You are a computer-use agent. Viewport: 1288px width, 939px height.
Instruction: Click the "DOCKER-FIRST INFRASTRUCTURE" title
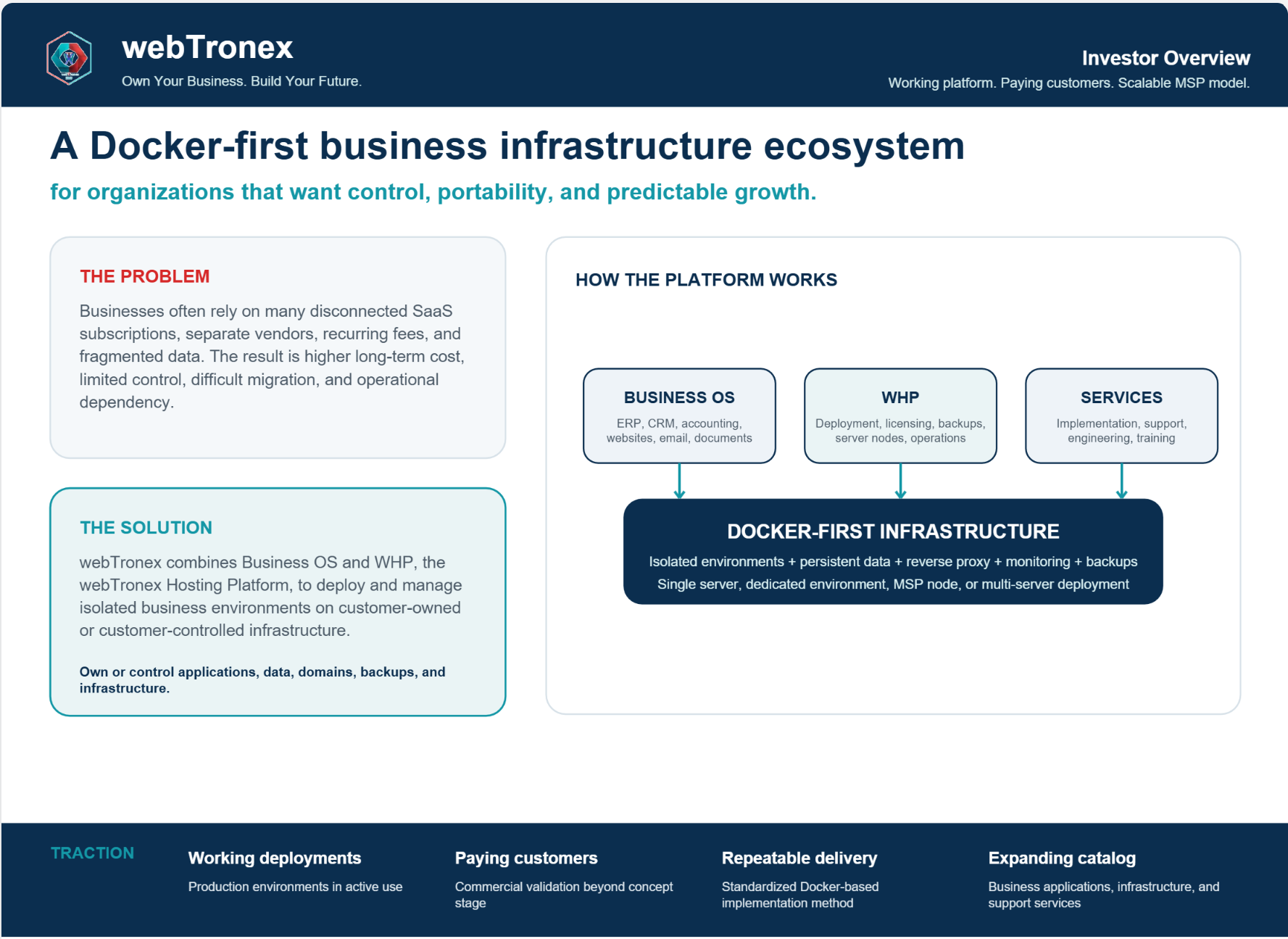(x=893, y=531)
